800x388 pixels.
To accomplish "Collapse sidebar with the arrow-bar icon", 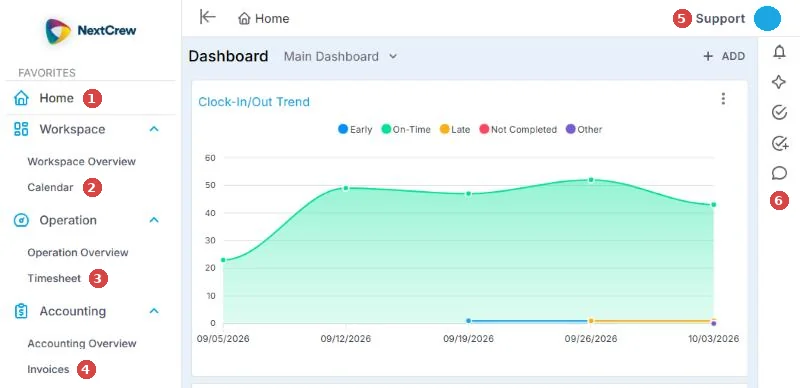I will 207,17.
